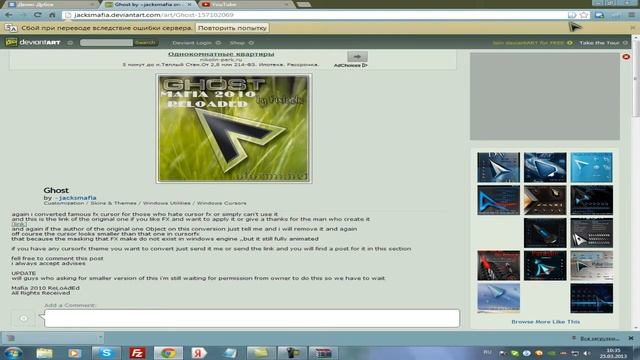Reload the page with the refresh icon
Viewport: 640px width, 360px height.
(38, 15)
